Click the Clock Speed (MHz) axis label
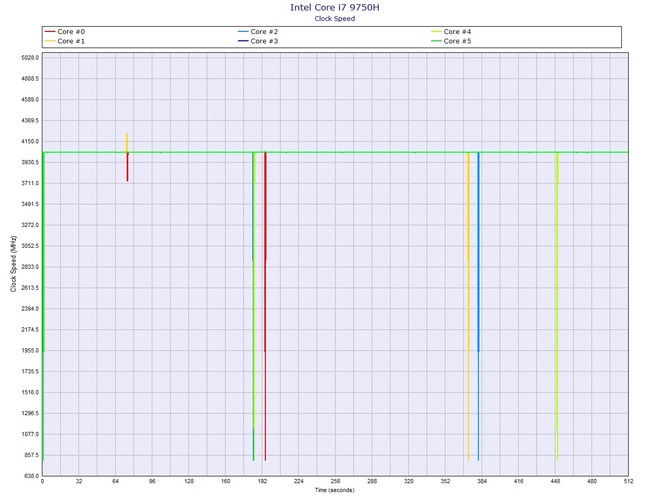The image size is (670, 502). coord(13,264)
